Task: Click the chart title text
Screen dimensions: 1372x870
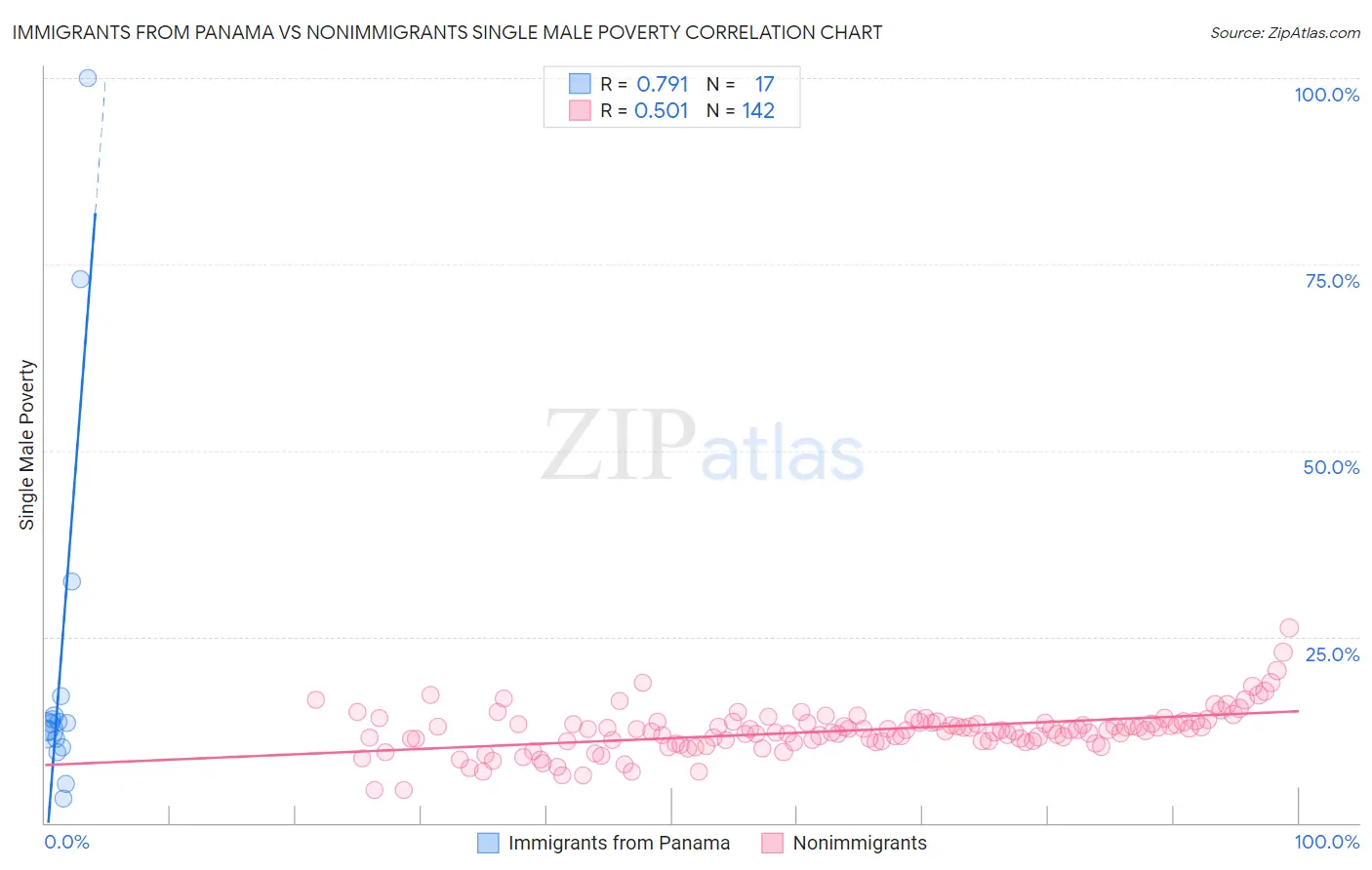Action: (447, 33)
